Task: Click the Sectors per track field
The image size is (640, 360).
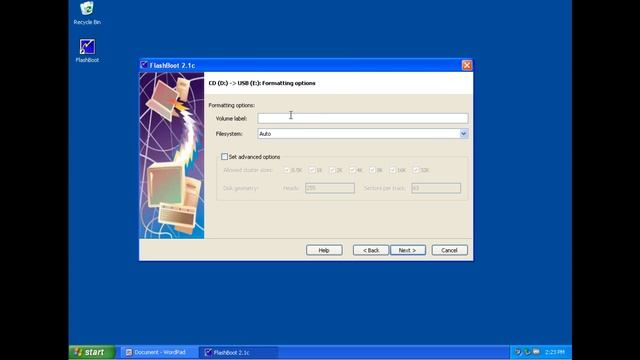Action: 436,188
